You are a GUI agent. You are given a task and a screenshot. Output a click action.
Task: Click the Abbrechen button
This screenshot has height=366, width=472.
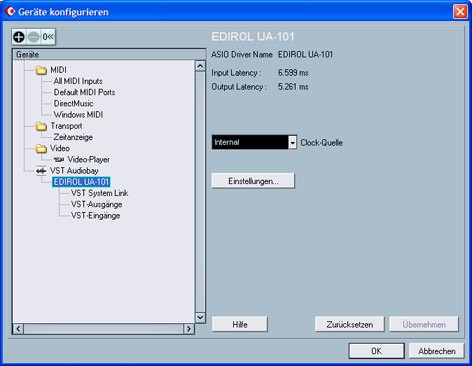point(437,351)
